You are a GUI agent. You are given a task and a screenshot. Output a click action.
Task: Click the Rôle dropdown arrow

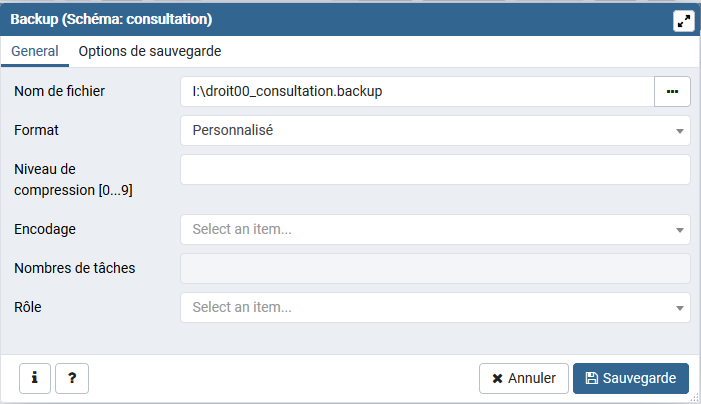coord(680,308)
